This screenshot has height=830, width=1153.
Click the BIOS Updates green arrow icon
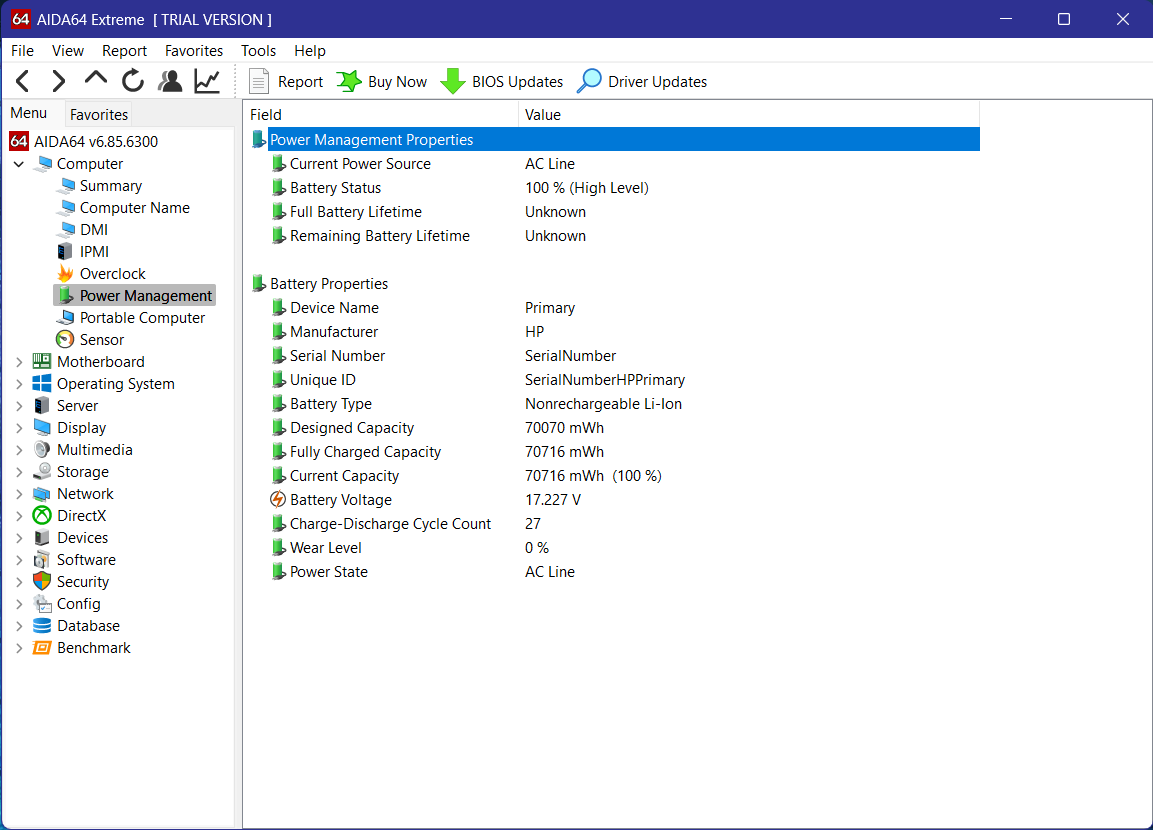453,82
